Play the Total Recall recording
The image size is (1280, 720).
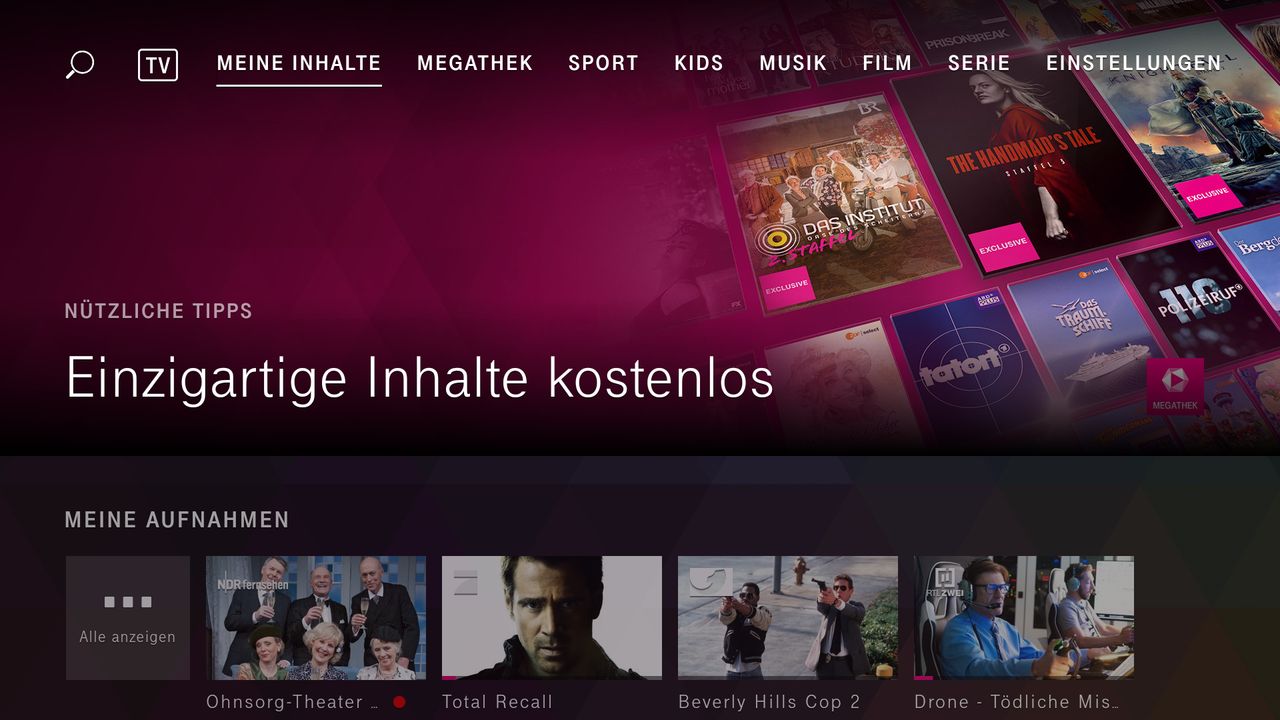552,618
